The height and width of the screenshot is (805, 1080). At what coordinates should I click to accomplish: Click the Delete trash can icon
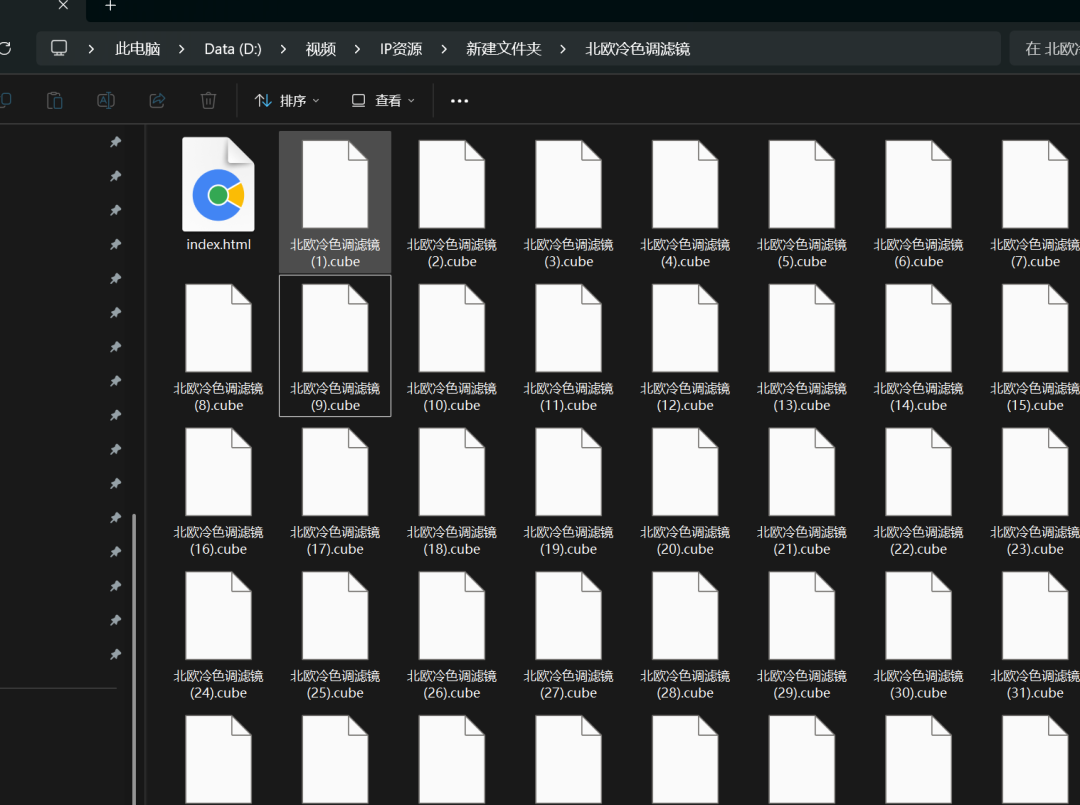(x=208, y=100)
